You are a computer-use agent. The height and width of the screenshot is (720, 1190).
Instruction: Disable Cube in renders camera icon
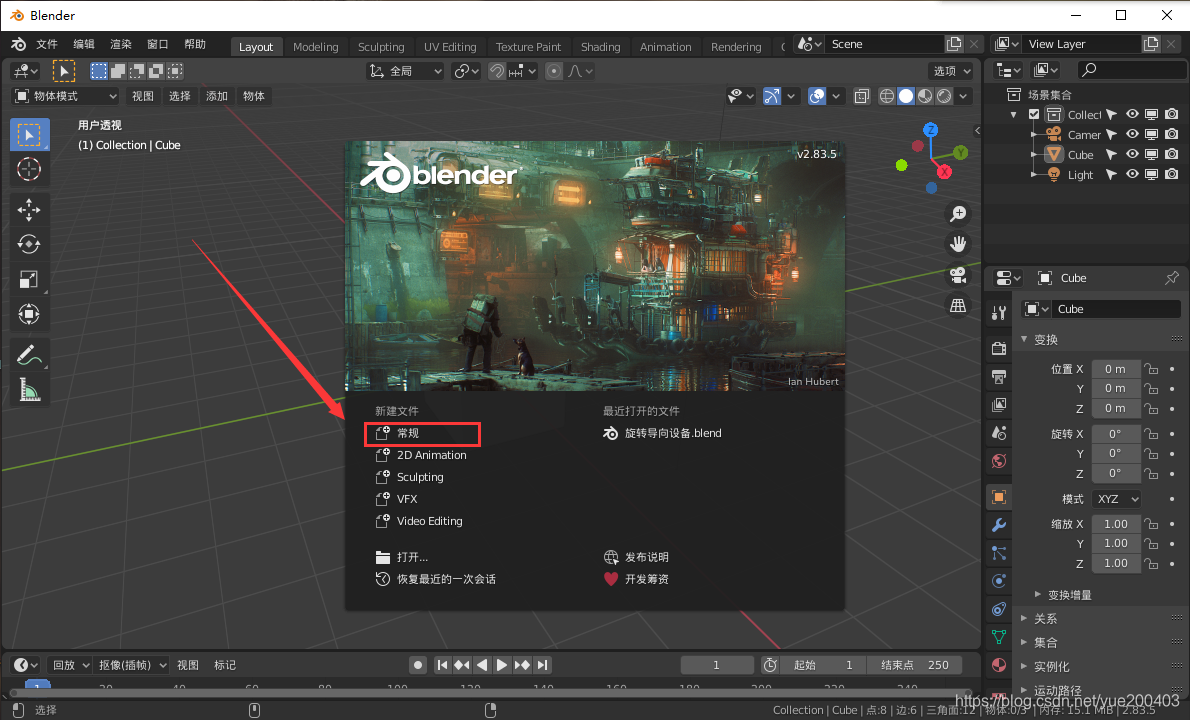(1172, 154)
